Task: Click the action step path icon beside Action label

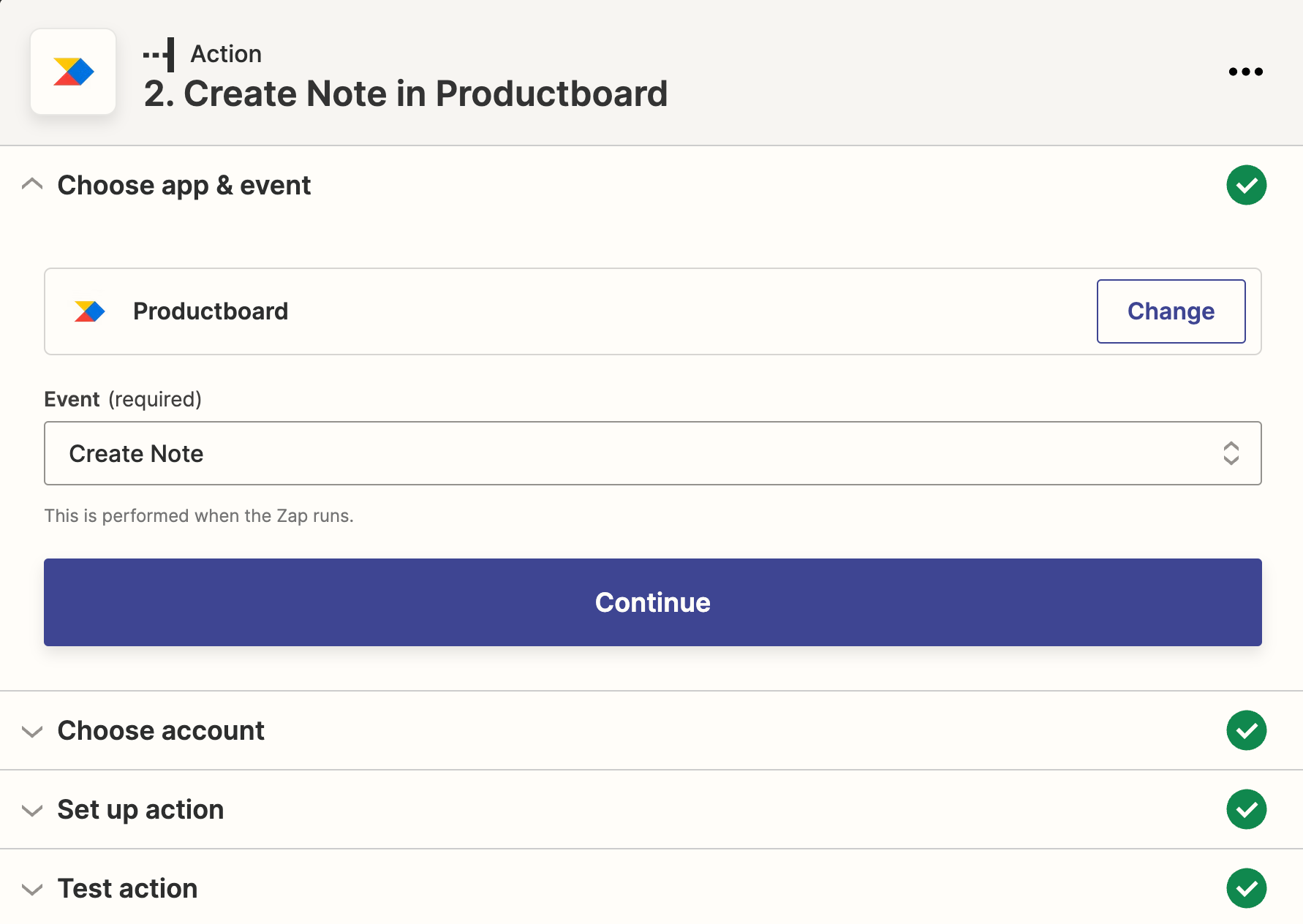Action: [x=159, y=55]
